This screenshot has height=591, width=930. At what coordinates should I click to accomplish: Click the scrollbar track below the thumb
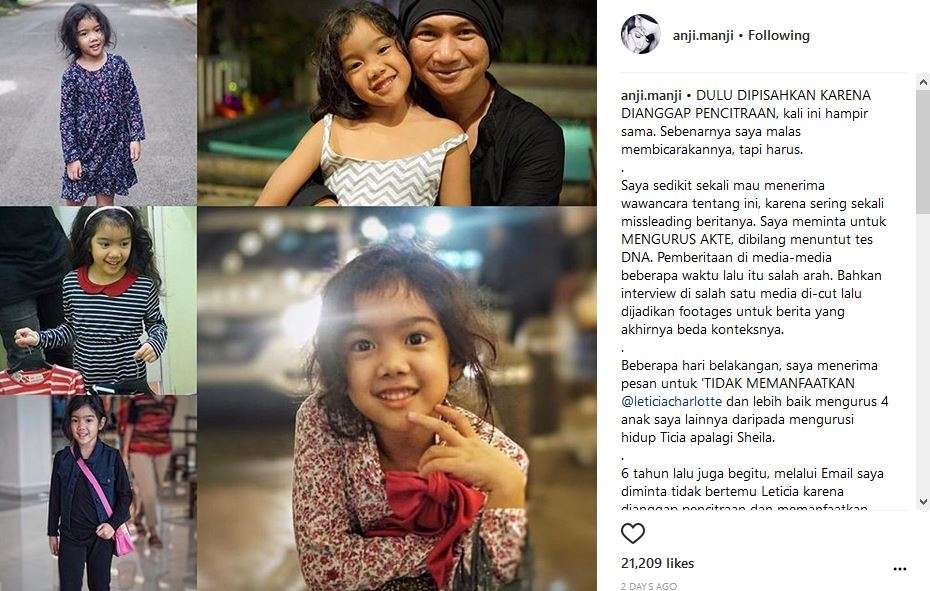pos(923,354)
